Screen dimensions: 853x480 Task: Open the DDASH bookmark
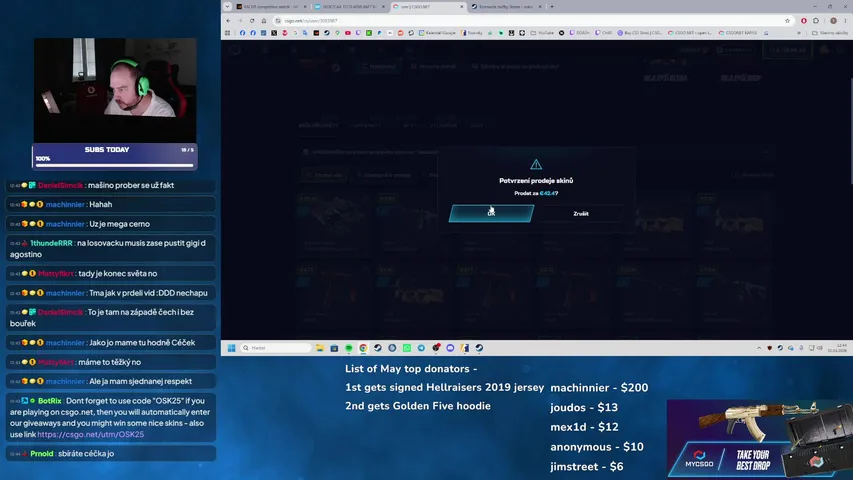(579, 33)
